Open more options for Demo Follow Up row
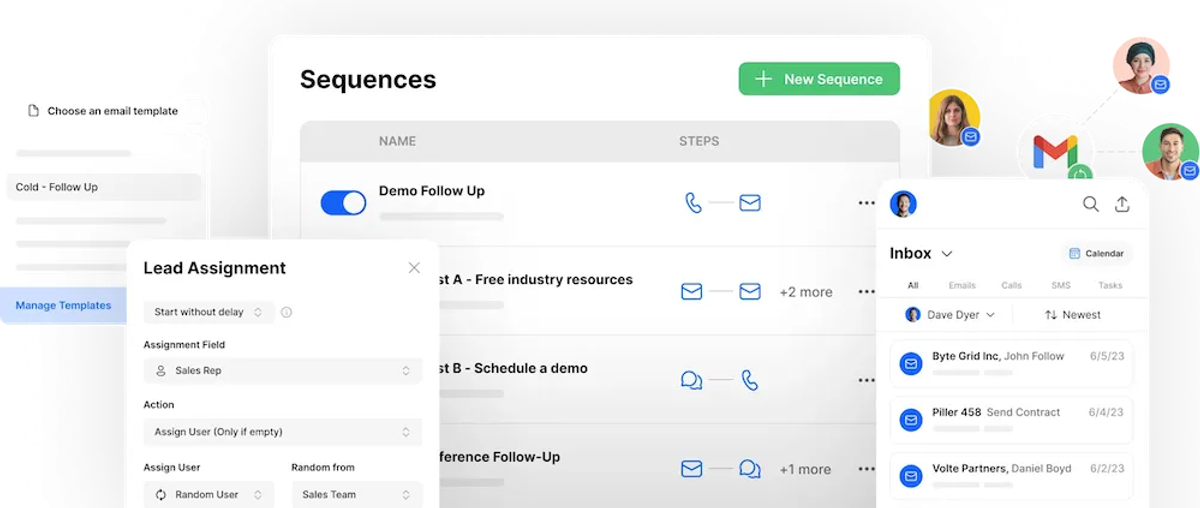Viewport: 1200px width, 508px height. click(866, 203)
